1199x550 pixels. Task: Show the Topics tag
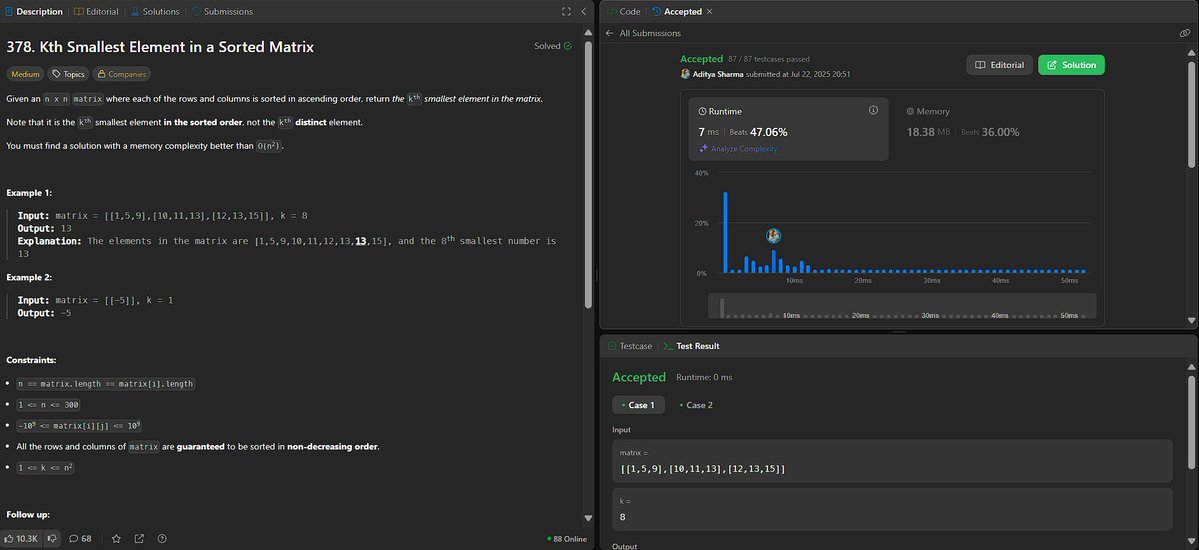(x=68, y=74)
